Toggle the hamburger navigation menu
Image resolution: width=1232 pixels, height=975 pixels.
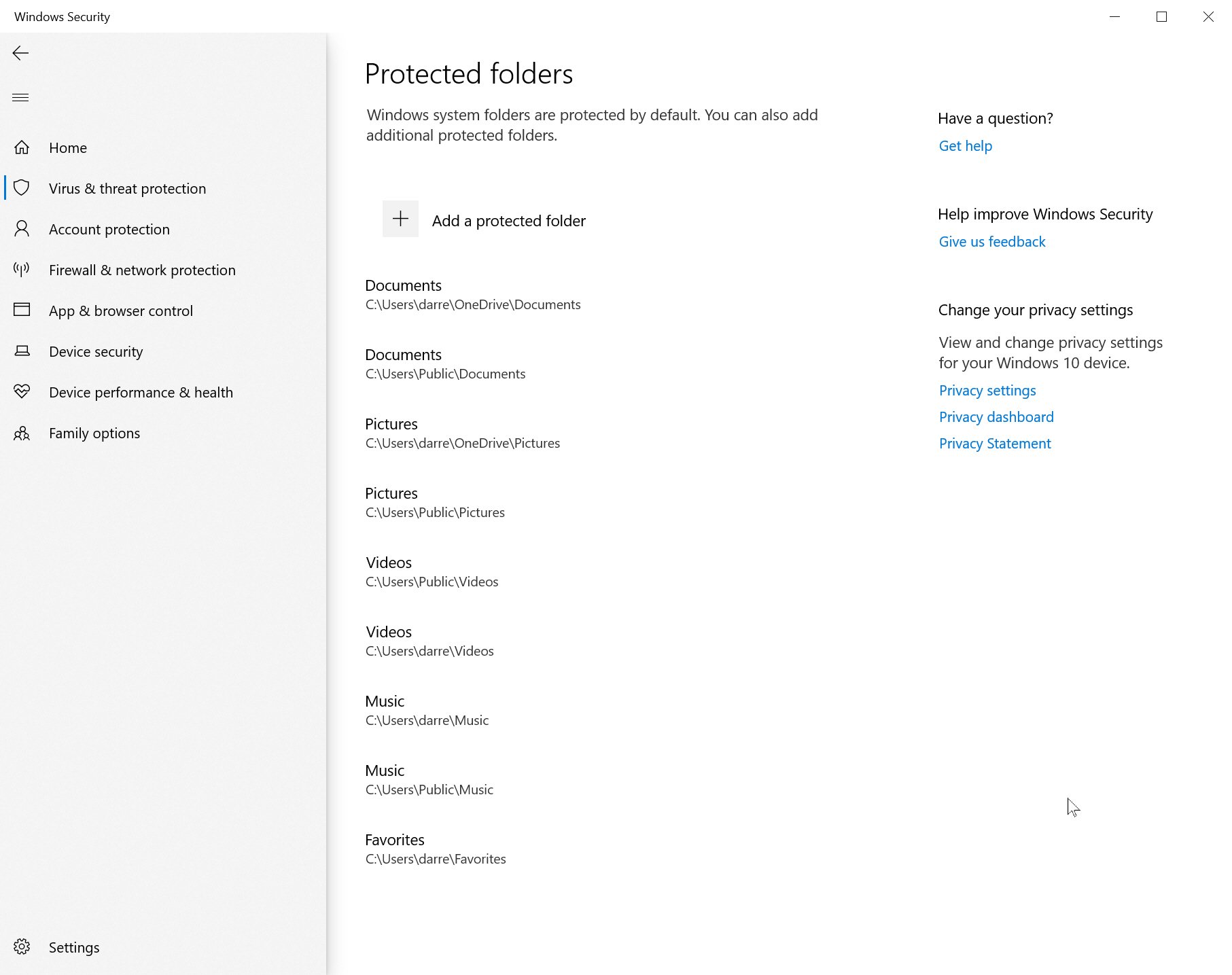[20, 97]
